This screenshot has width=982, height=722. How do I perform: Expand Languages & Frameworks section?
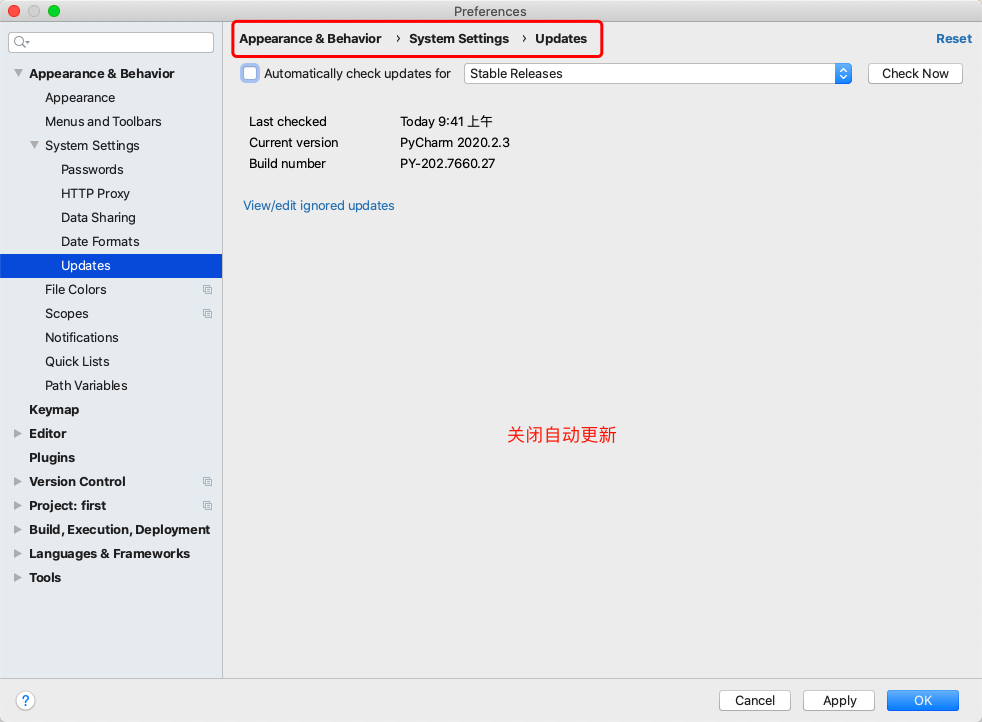[18, 554]
